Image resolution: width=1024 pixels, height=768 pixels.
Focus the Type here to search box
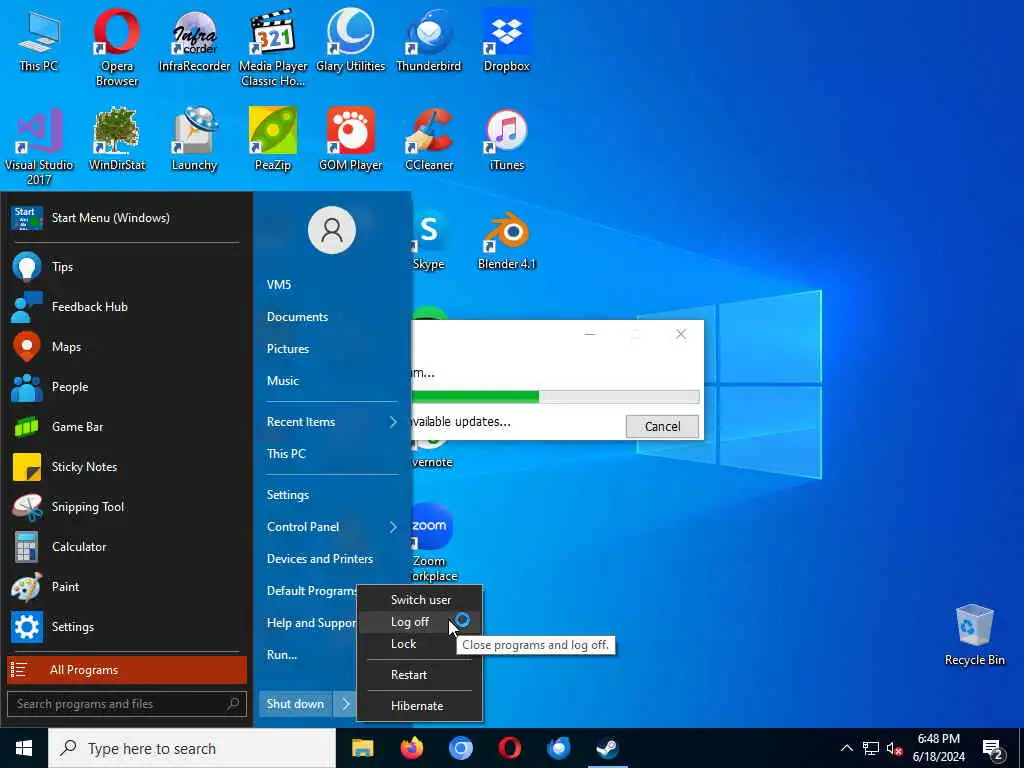[x=192, y=748]
